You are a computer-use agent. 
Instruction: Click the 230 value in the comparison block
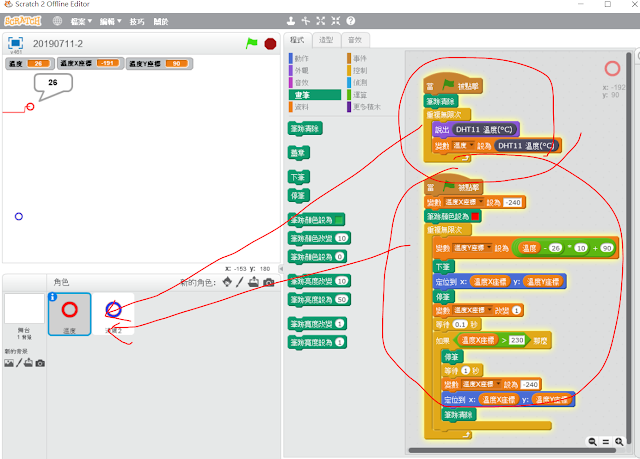[517, 340]
